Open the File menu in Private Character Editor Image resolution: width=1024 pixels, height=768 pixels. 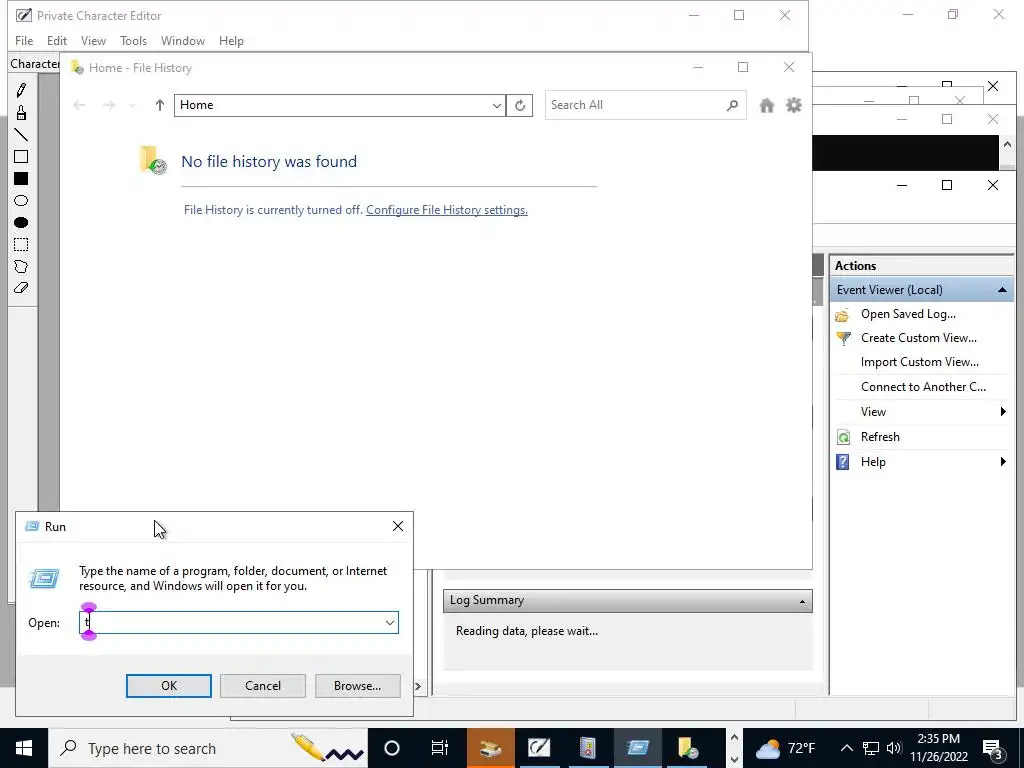24,40
